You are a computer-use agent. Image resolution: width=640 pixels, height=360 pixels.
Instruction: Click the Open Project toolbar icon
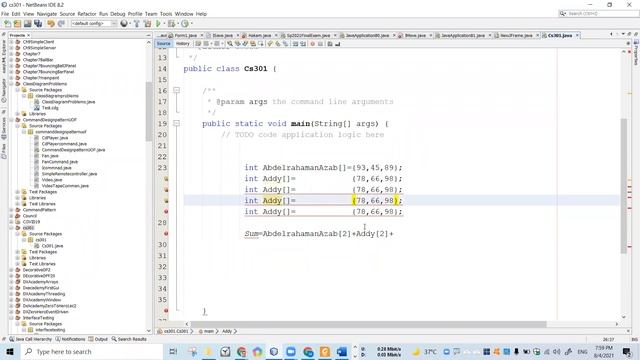(27, 24)
